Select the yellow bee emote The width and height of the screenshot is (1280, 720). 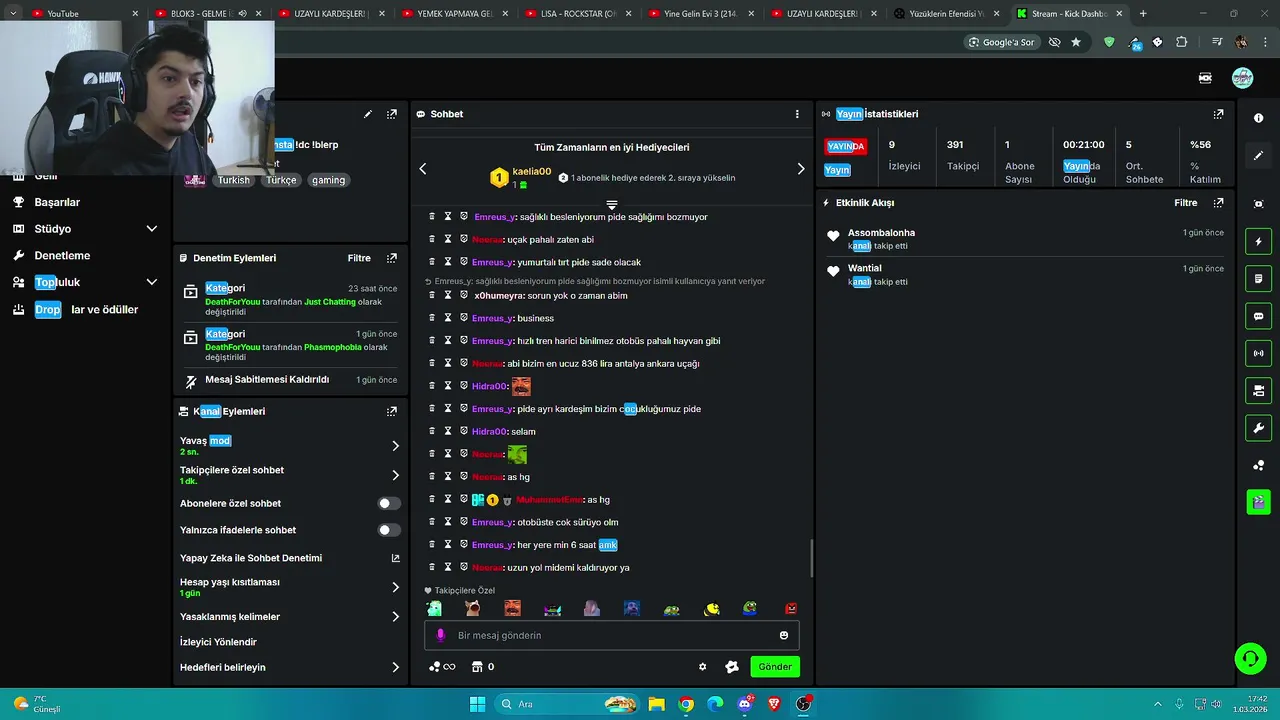pos(712,608)
